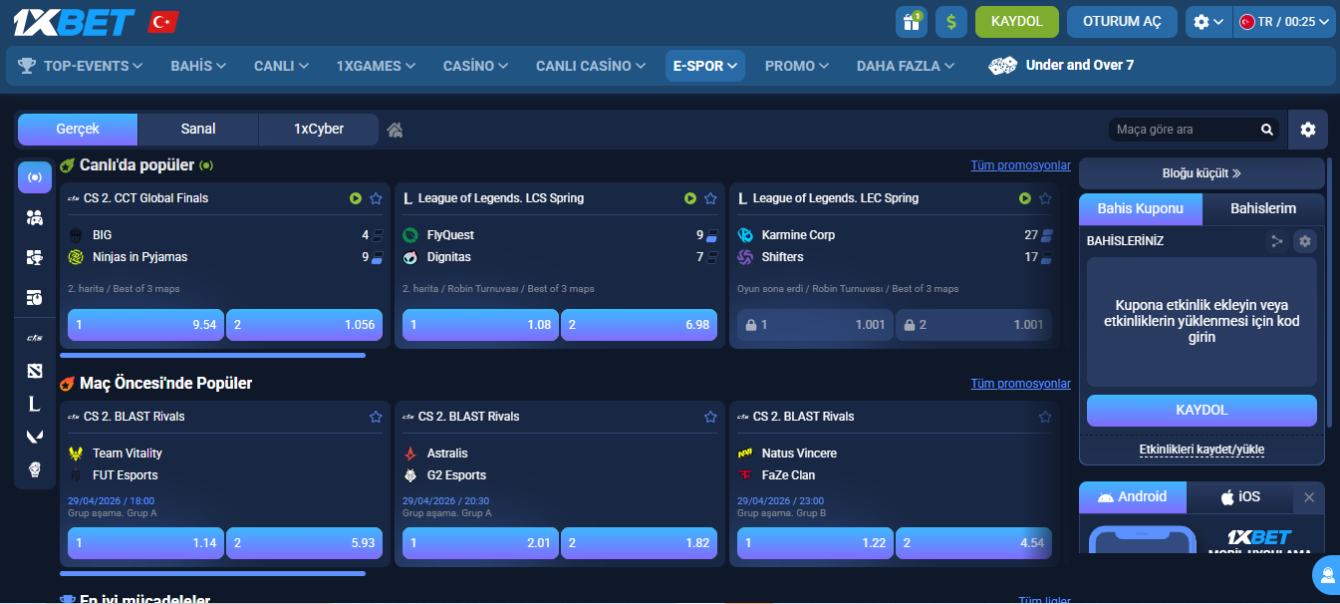This screenshot has width=1340, height=604.
Task: Expand the PROMO menu
Action: coord(797,66)
